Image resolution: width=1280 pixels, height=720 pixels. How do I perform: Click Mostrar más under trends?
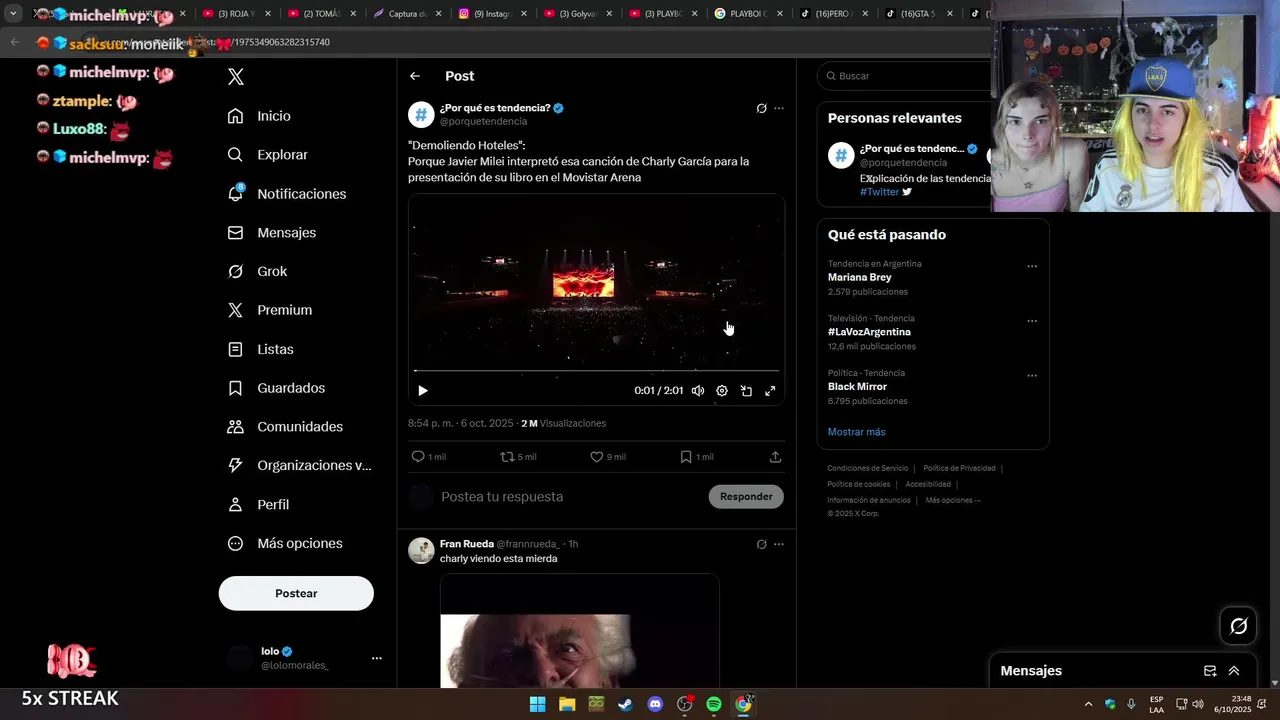coord(856,432)
